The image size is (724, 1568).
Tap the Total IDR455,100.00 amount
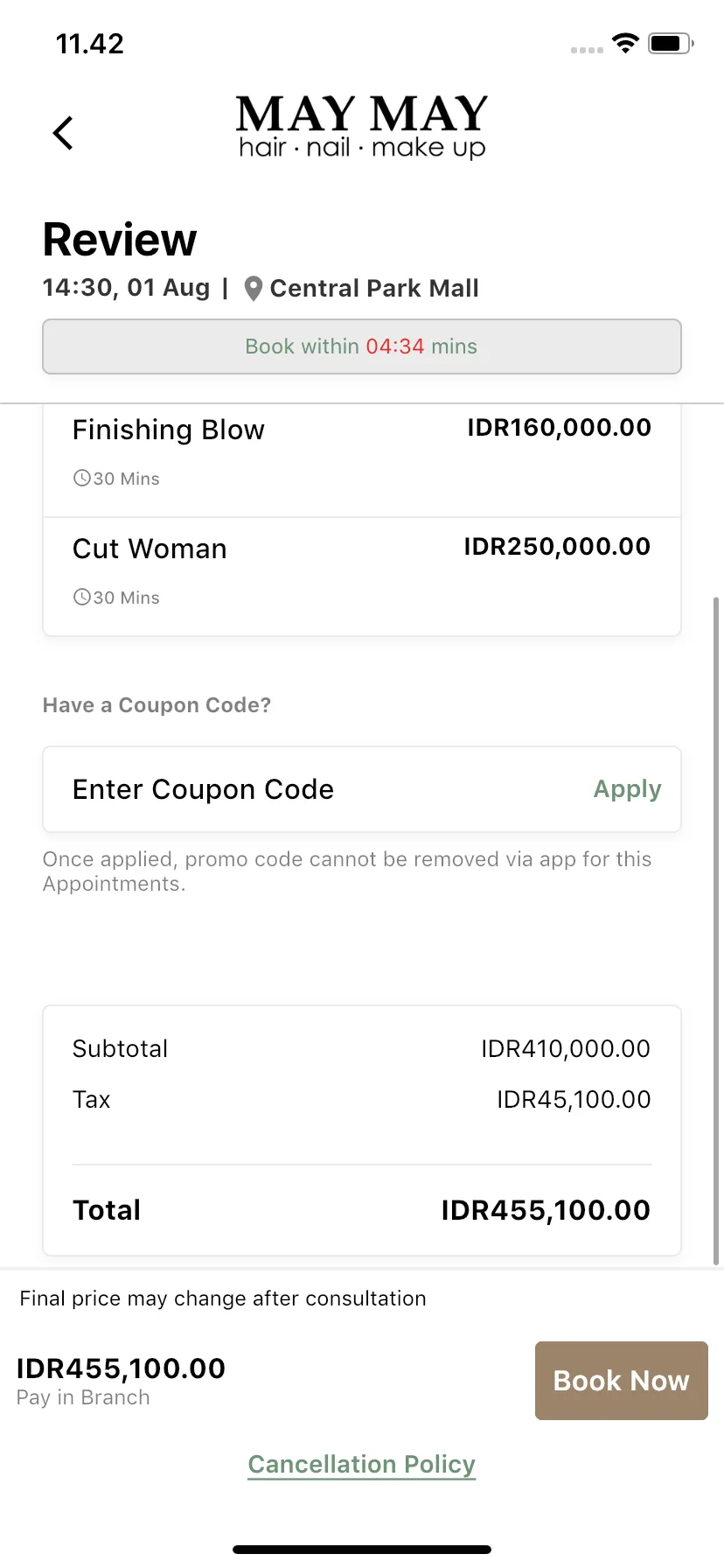tap(546, 1210)
